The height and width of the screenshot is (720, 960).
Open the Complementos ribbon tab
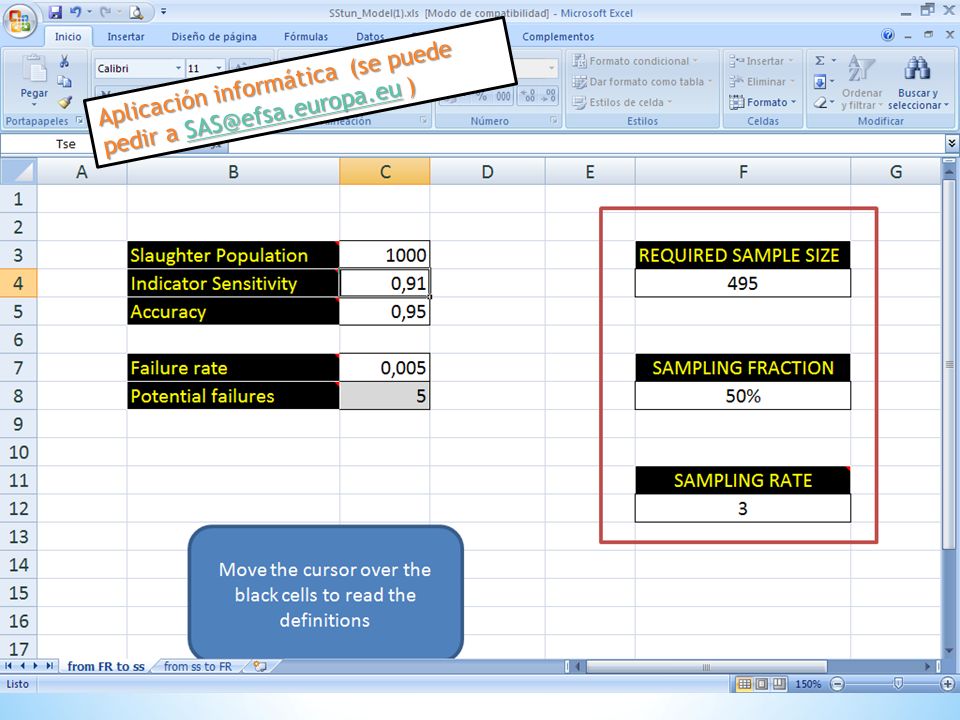(558, 37)
